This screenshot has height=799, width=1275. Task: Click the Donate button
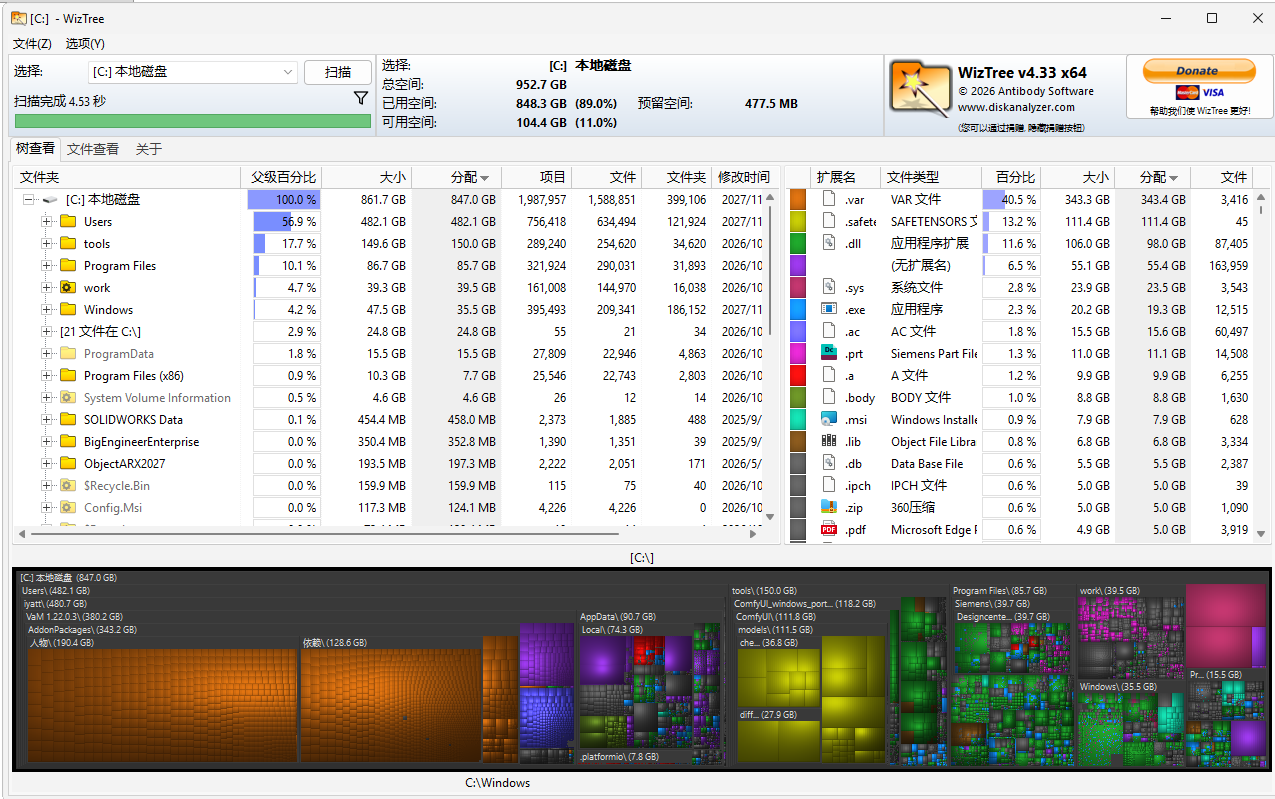pyautogui.click(x=1197, y=71)
